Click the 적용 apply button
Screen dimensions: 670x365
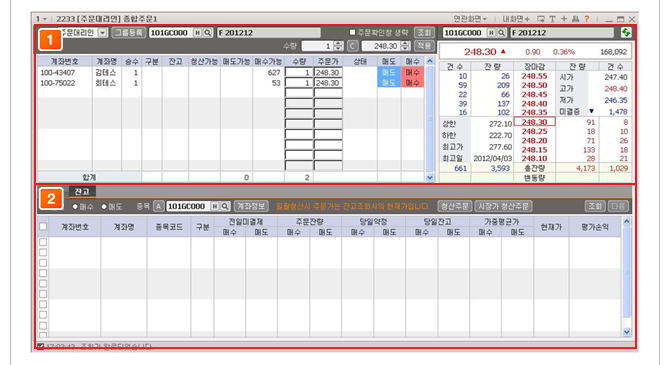tap(424, 46)
